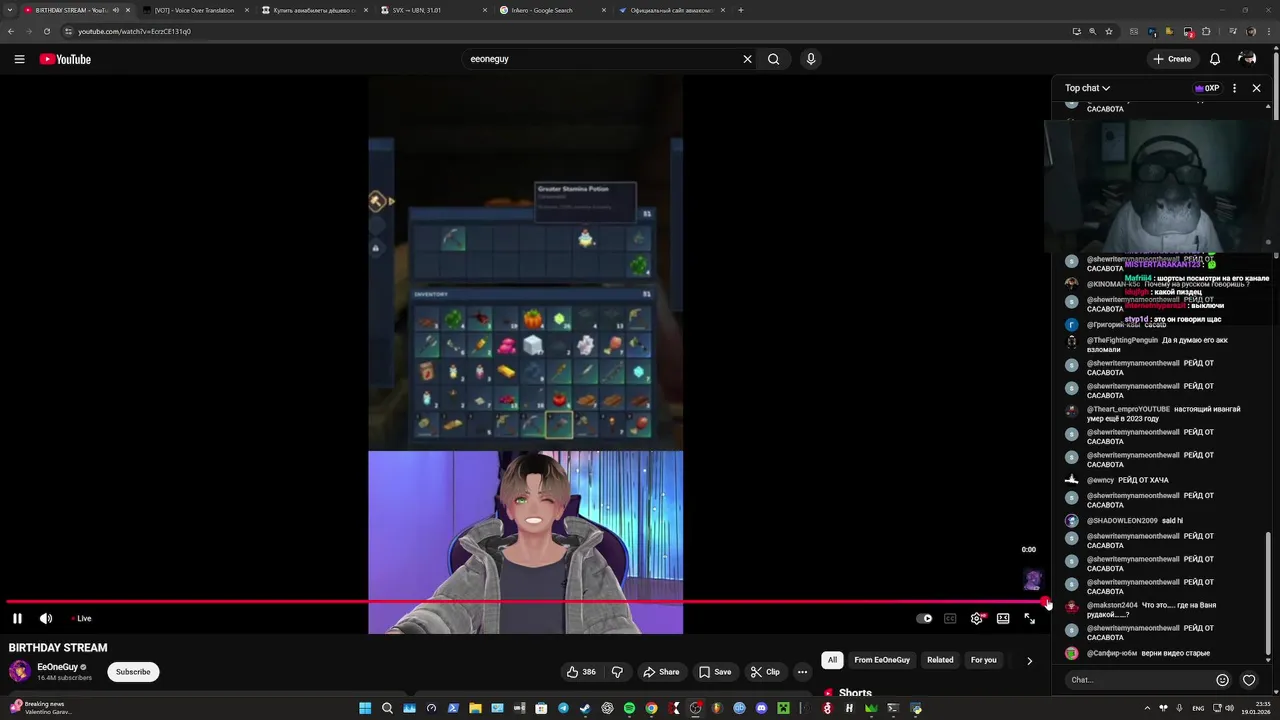Show more filter chips with the right arrow
Image resolution: width=1280 pixels, height=720 pixels.
point(1029,660)
